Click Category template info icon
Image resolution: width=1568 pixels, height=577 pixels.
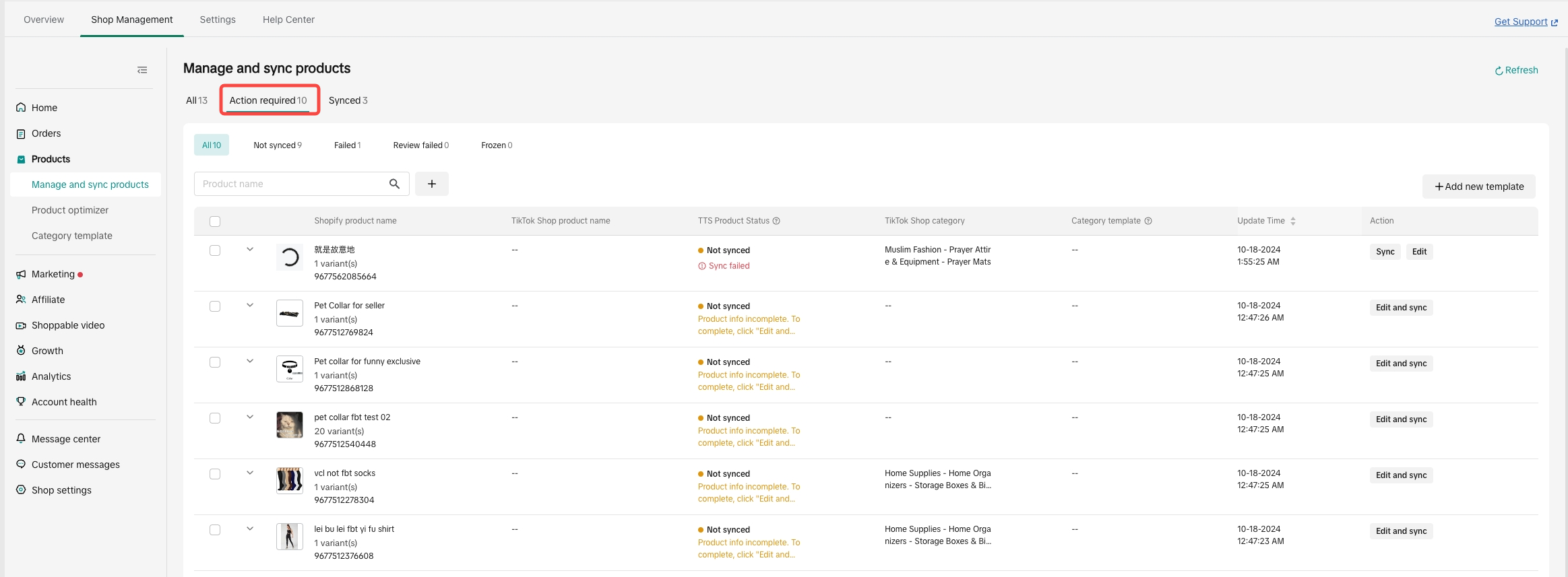tap(1148, 221)
